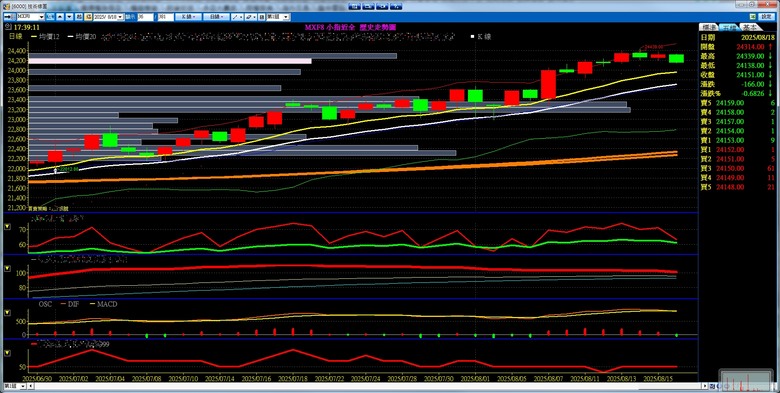Toggle the K線 legend marker

[x=480, y=36]
